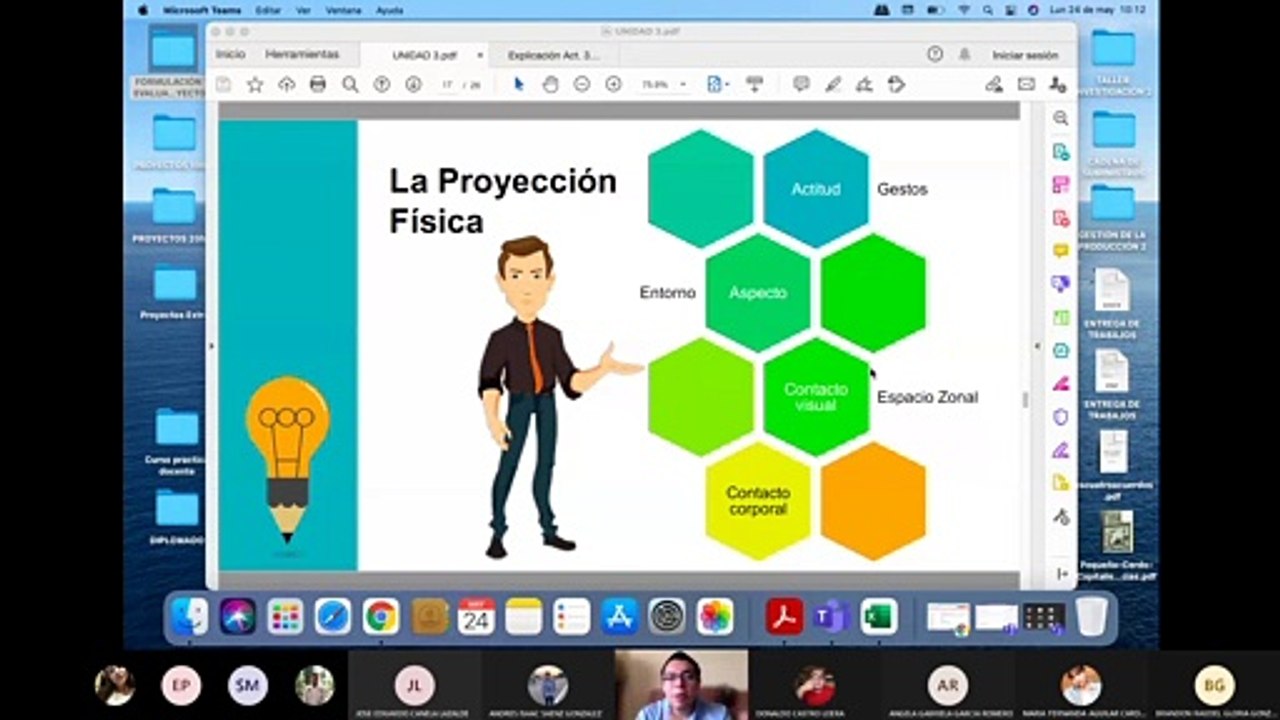Close the UNIDAD 3.pdf tab
The image size is (1280, 720).
point(479,55)
